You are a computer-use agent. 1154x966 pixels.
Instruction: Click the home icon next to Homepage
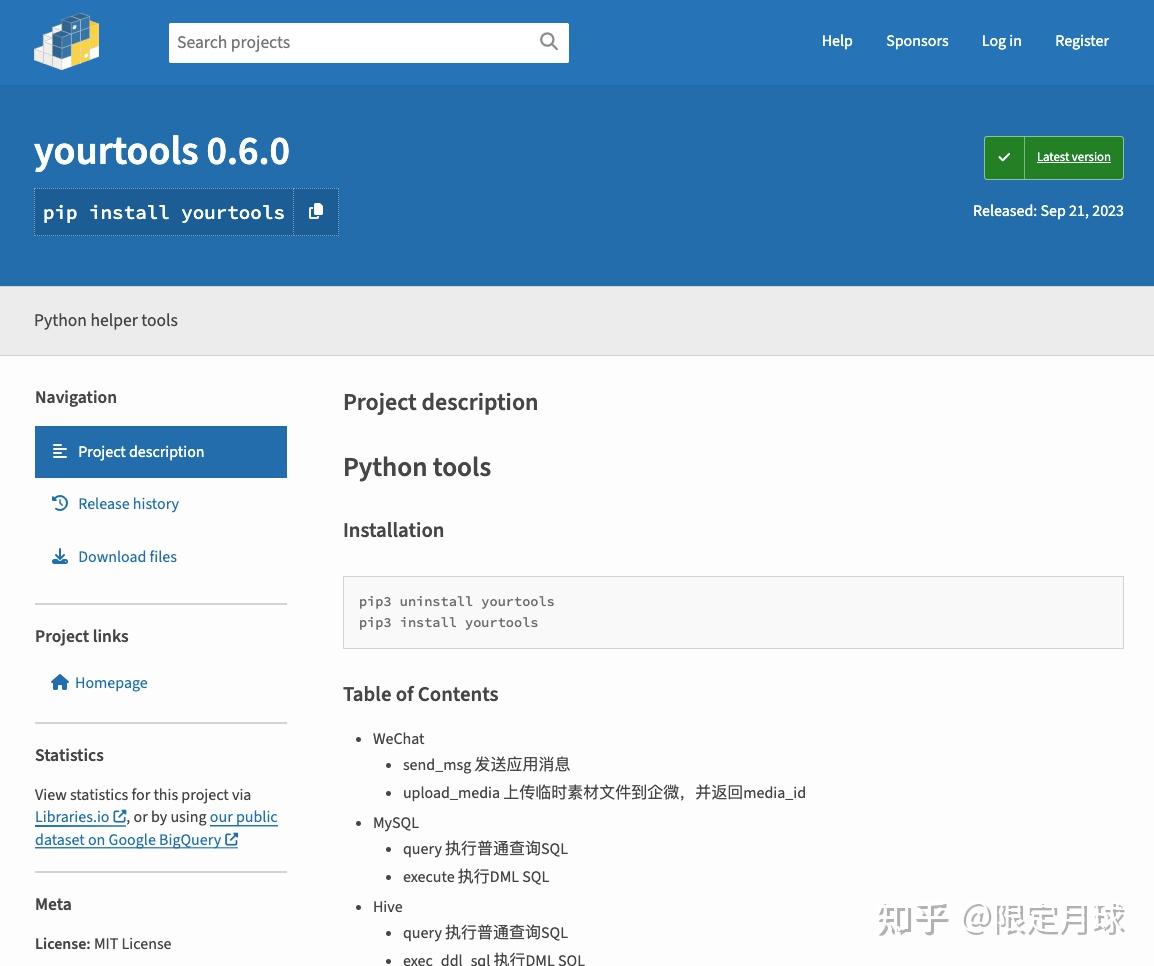[59, 682]
